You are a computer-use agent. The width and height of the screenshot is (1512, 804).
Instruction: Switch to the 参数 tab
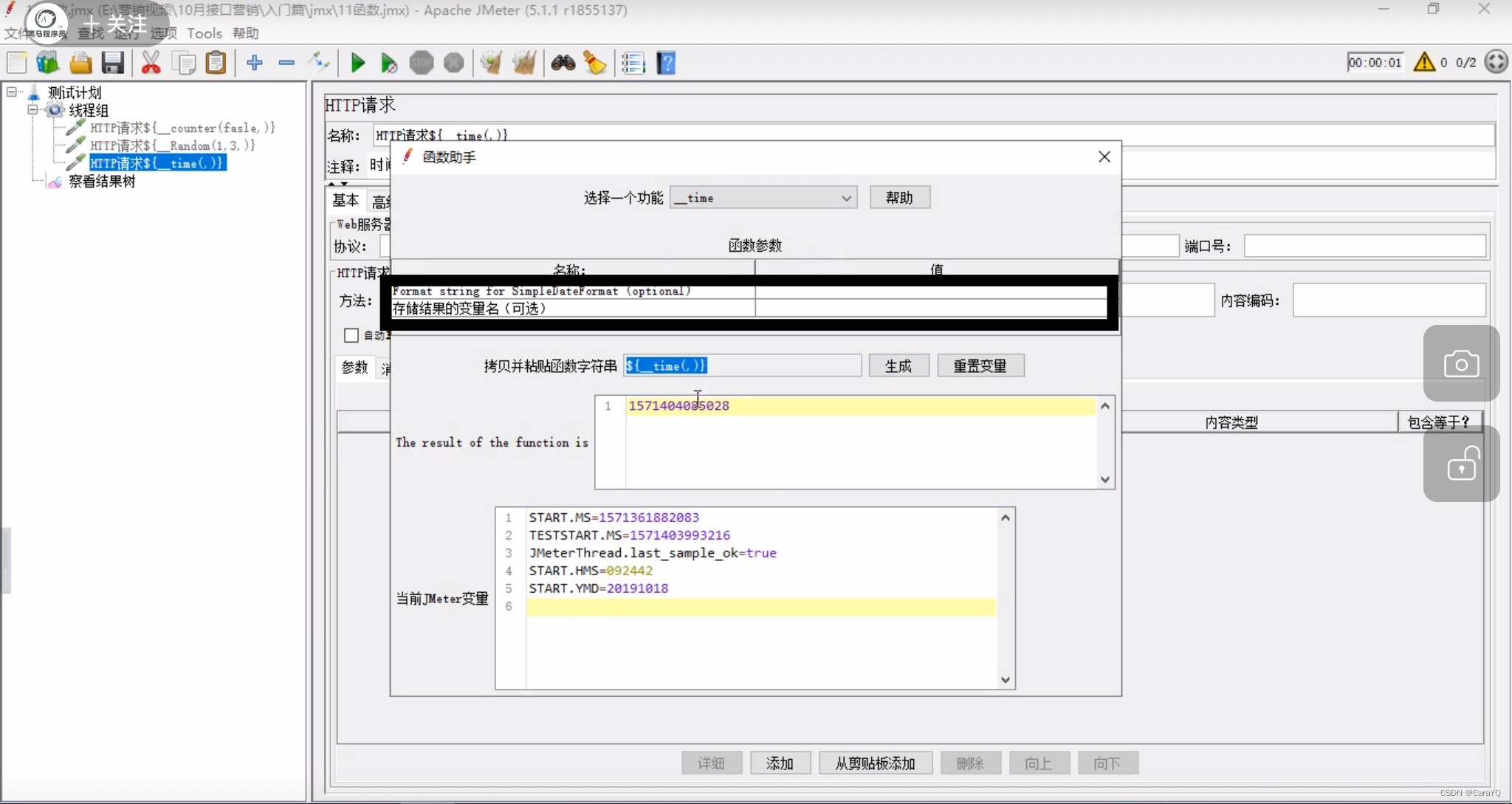354,367
